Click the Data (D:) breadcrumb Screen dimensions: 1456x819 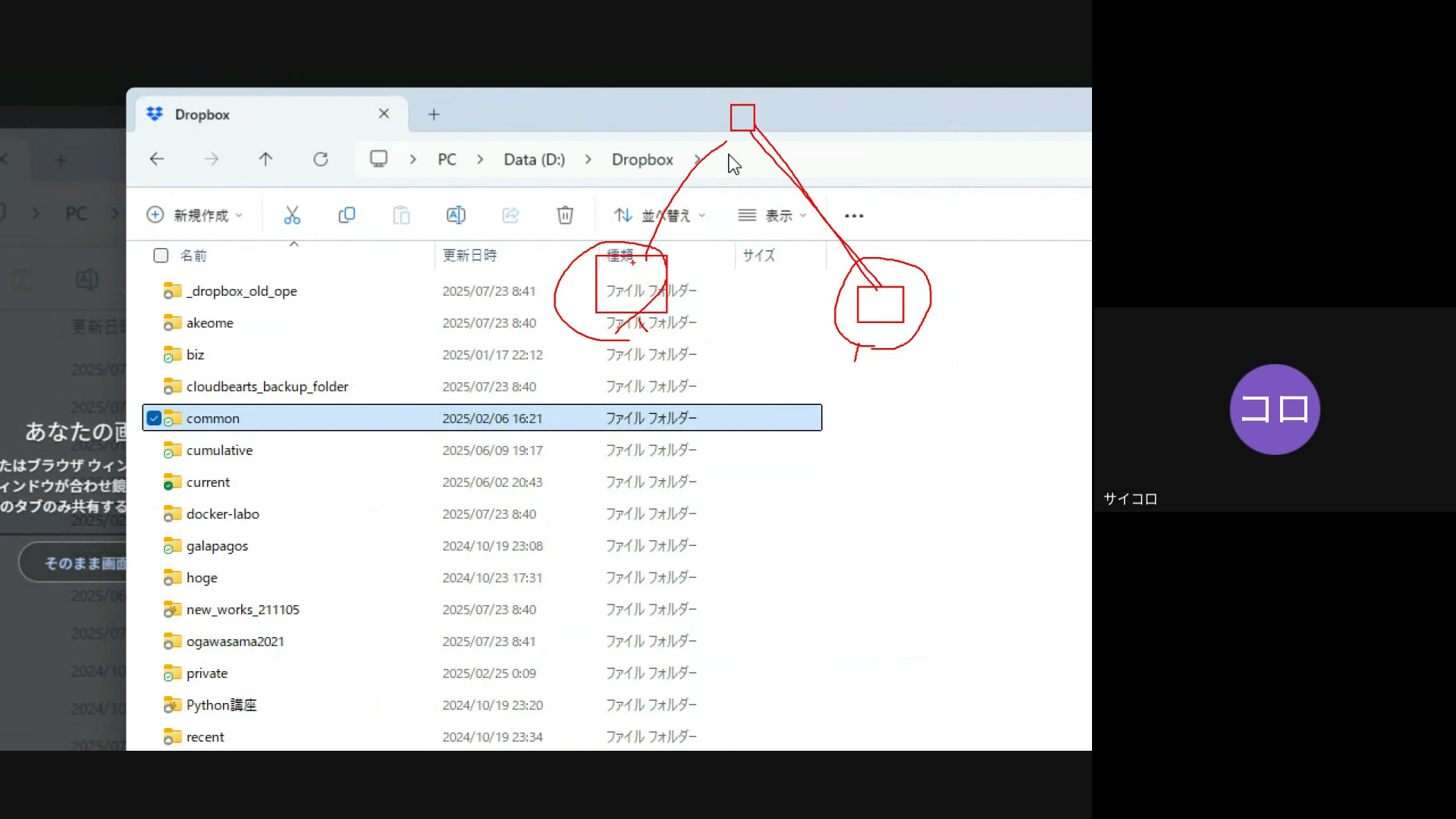[x=534, y=159]
